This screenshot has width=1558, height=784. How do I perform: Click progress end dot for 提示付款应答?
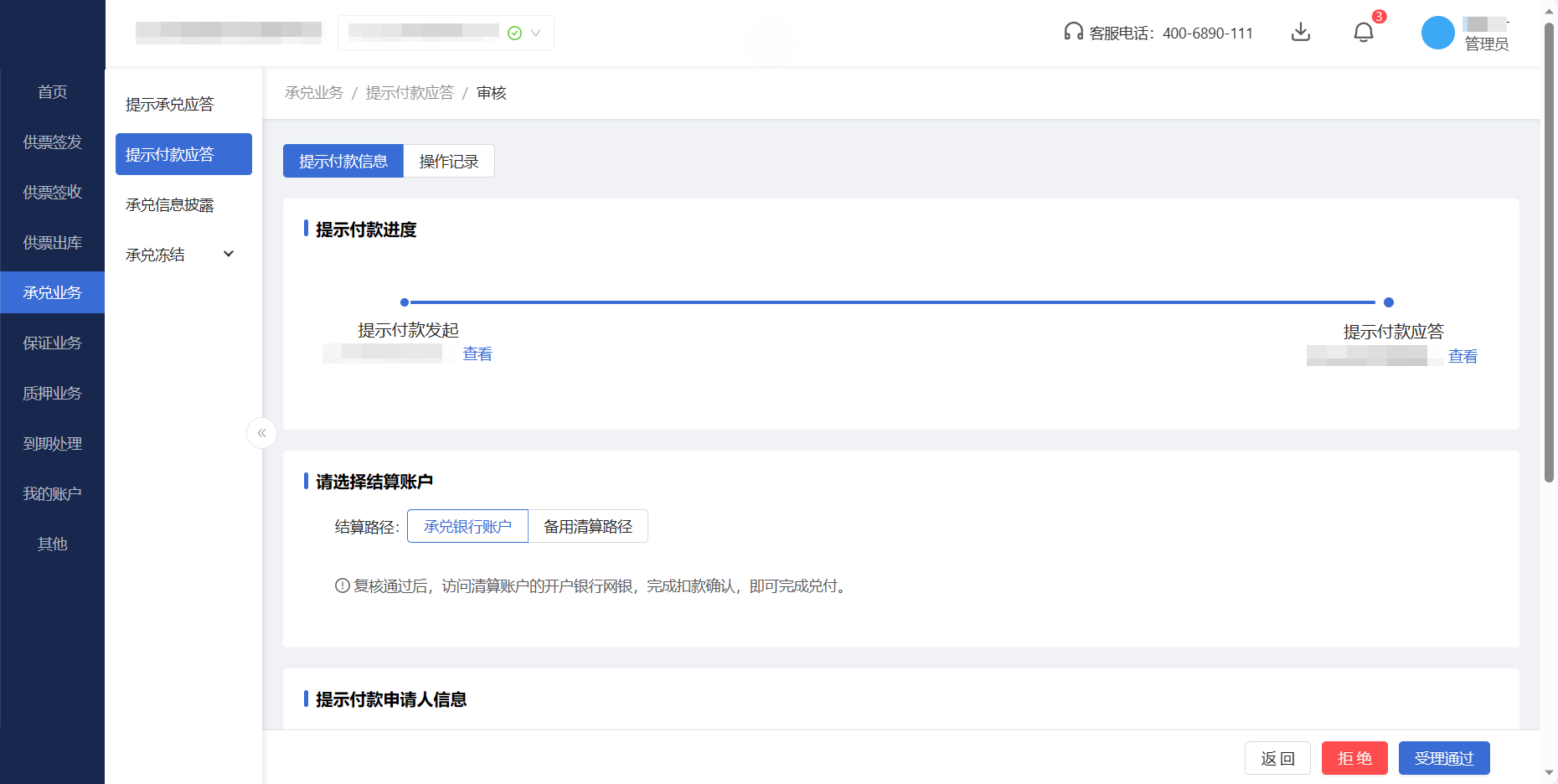tap(1389, 302)
